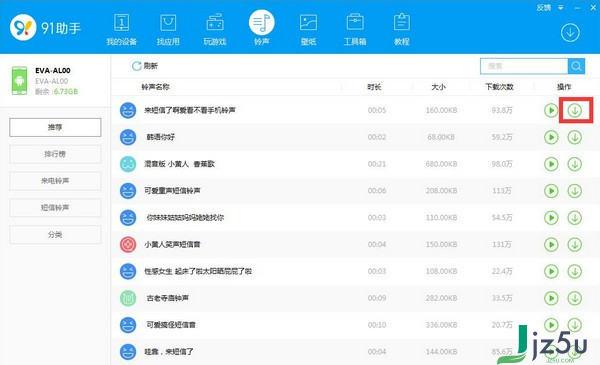Image resolution: width=600 pixels, height=365 pixels.
Task: Play the 00:03 110.00KB ringtone
Action: 551,218
